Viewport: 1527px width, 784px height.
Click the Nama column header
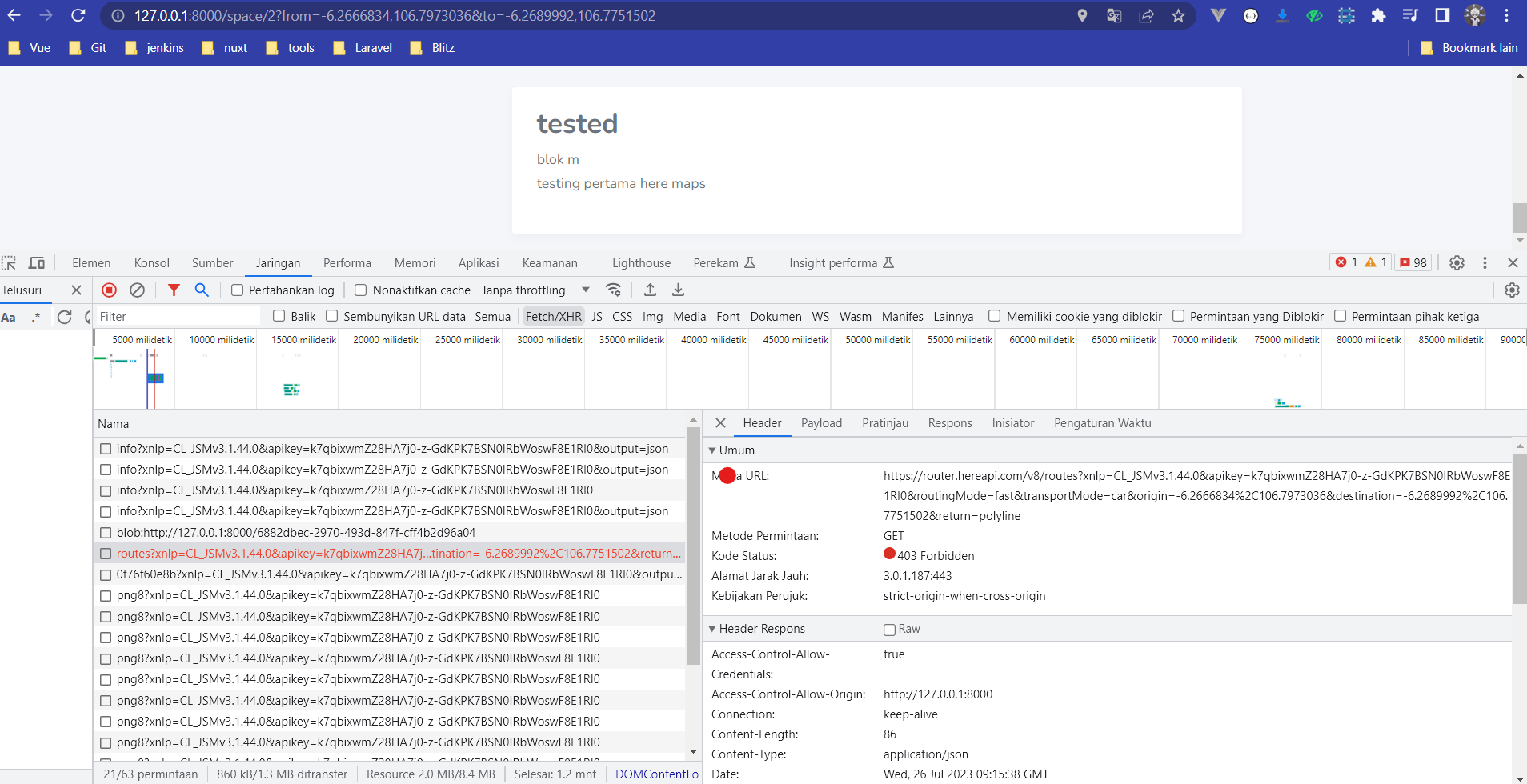(390, 424)
